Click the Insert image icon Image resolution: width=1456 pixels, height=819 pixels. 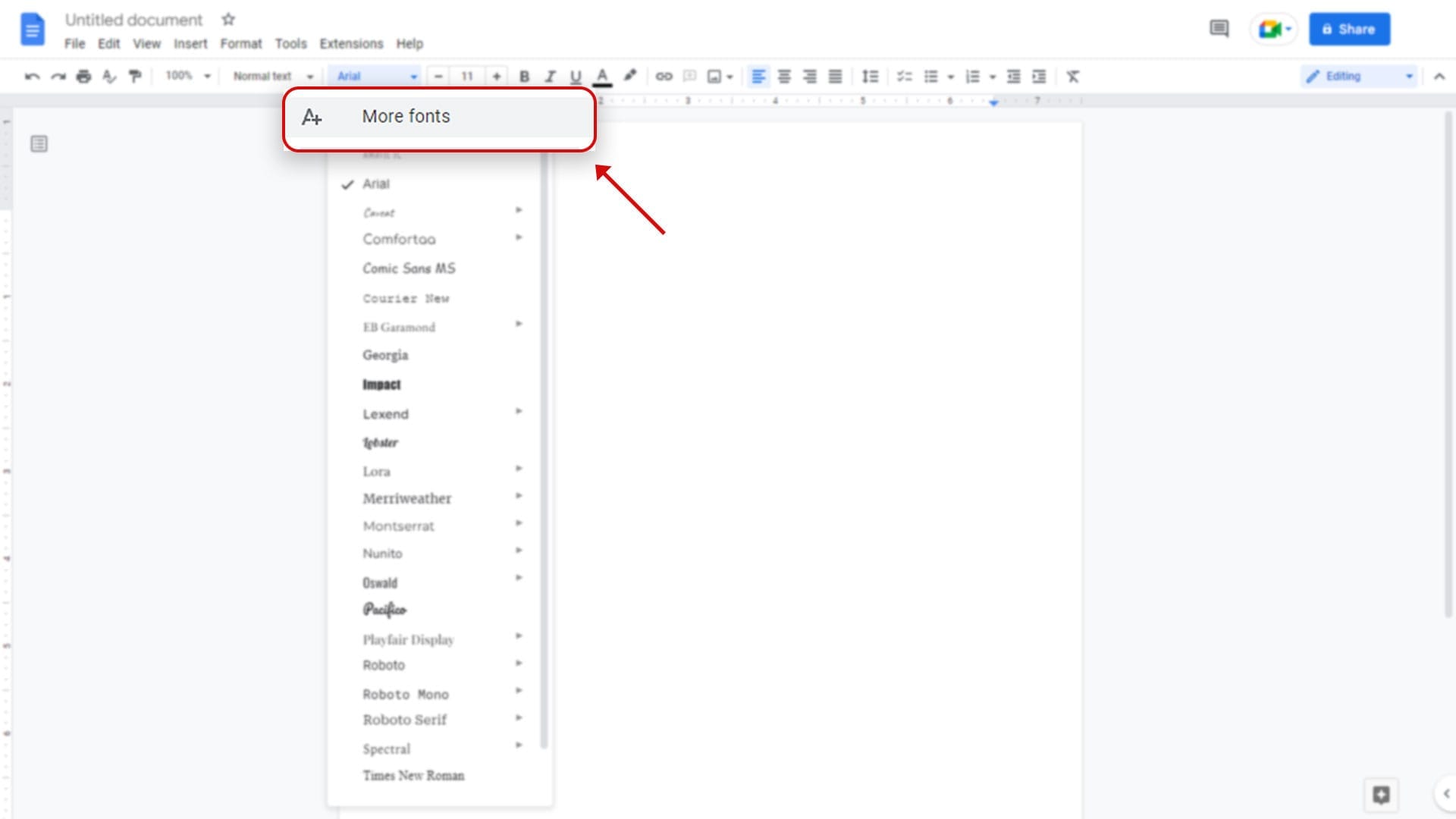tap(714, 76)
